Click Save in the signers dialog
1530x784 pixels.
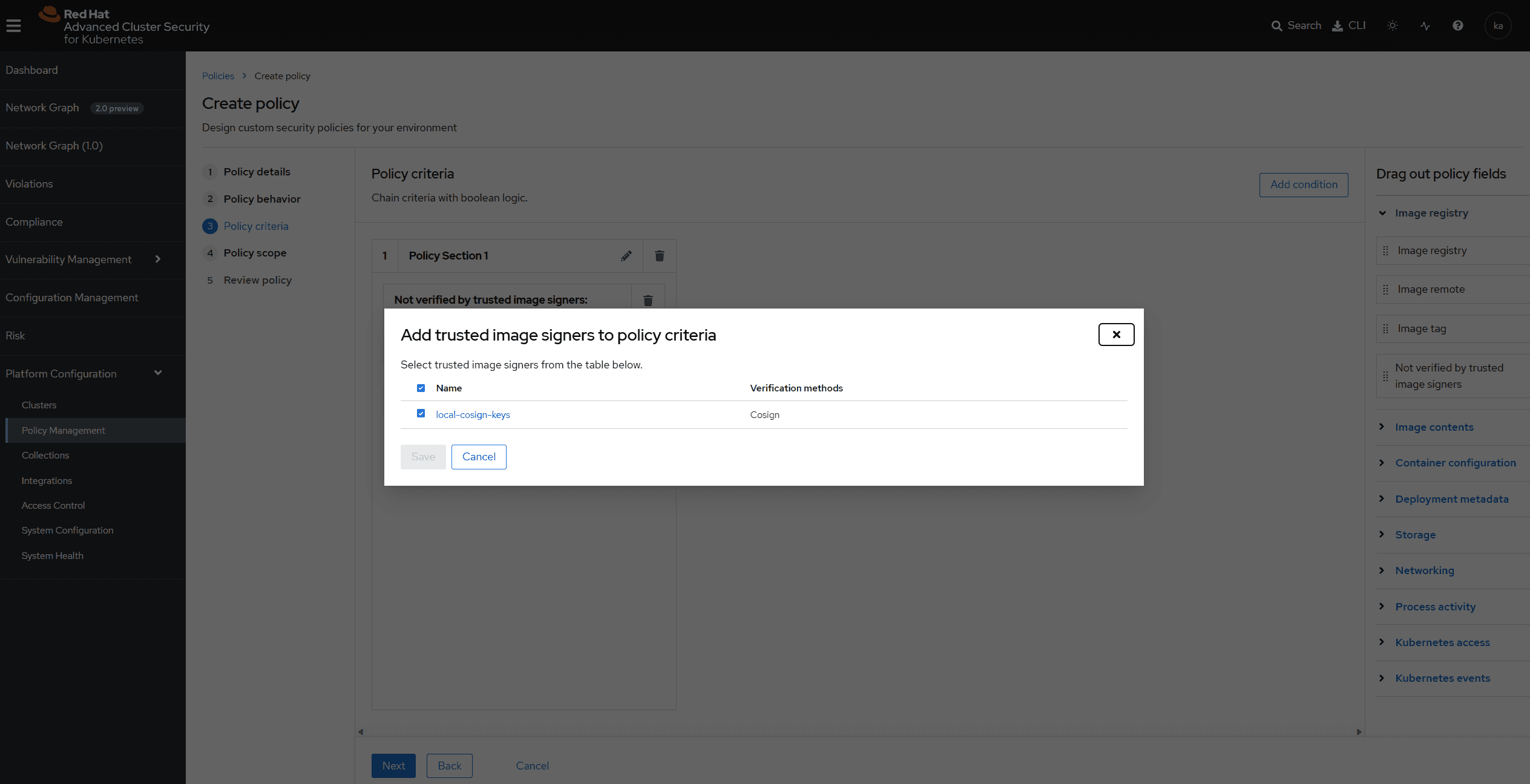point(423,457)
